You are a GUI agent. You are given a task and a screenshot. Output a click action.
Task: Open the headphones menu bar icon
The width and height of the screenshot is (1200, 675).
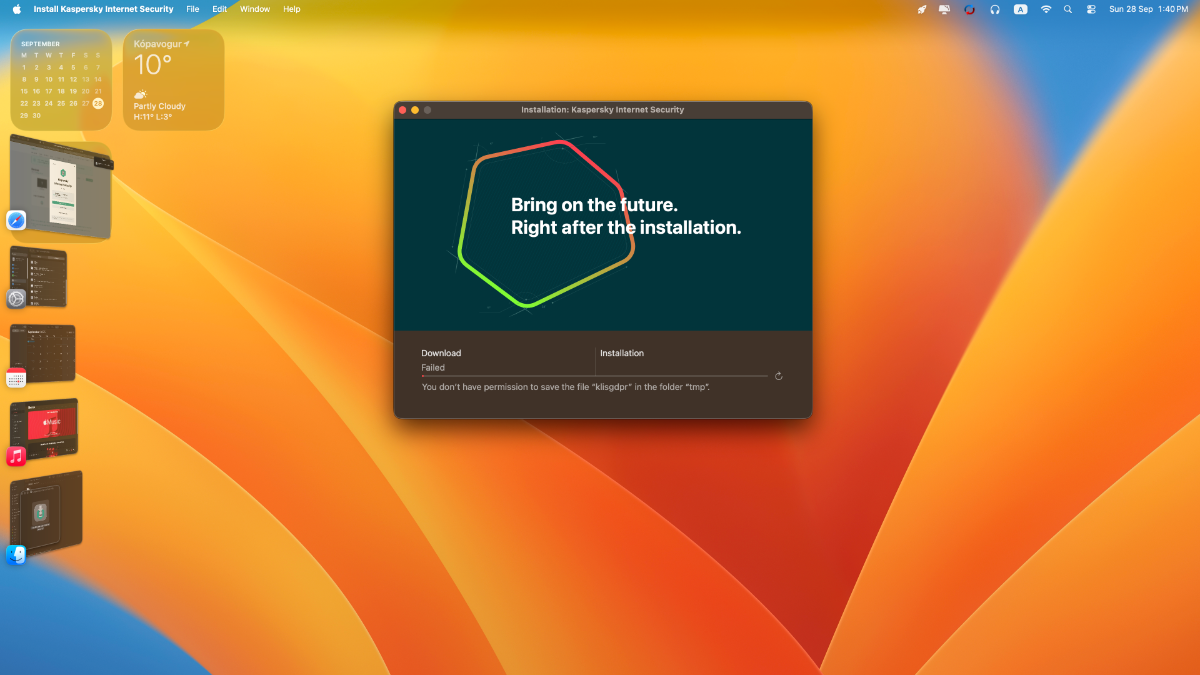click(x=994, y=9)
